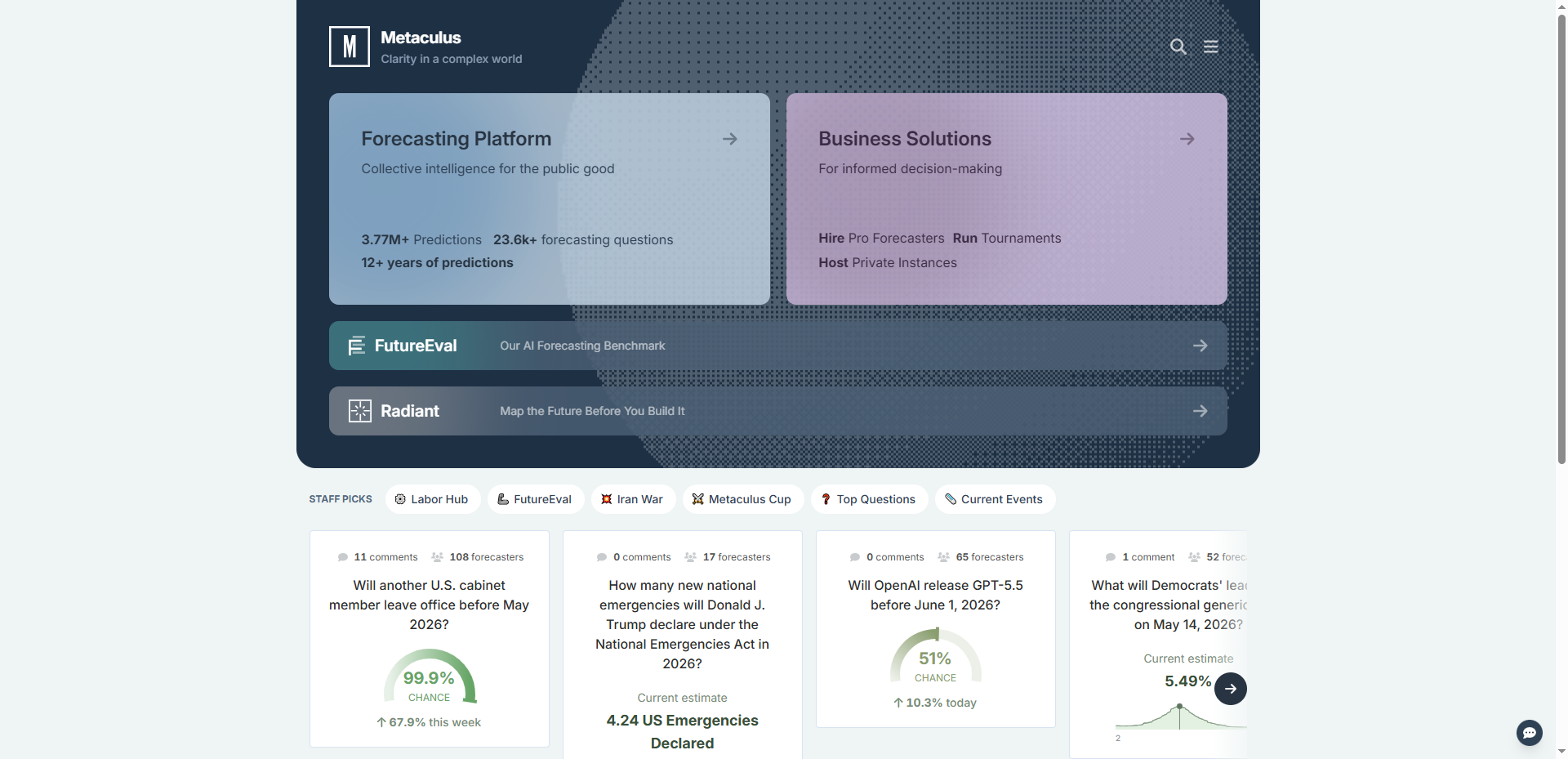This screenshot has height=759, width=1568.
Task: Select the FutureEval staff pick chip
Action: [535, 499]
